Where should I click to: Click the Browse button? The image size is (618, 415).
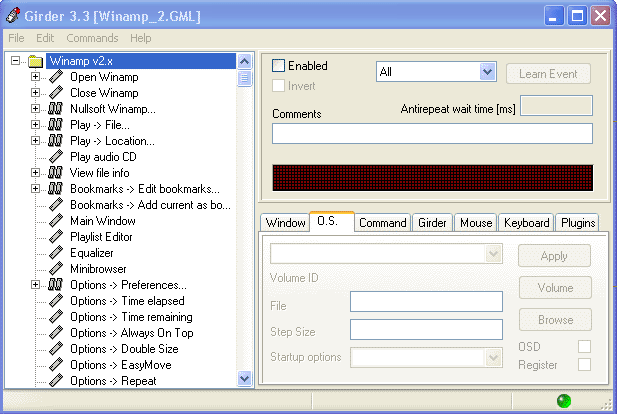coord(555,320)
